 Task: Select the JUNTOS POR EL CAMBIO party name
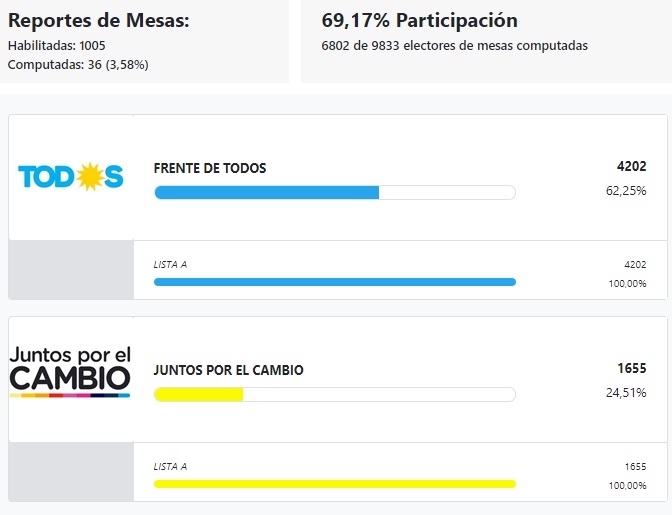tap(228, 370)
